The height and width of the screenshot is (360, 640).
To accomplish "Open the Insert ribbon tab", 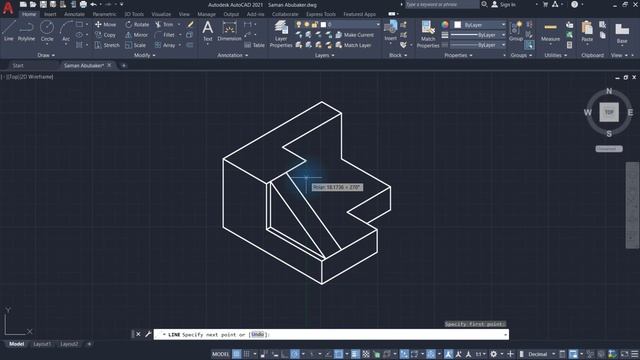I will coord(50,14).
